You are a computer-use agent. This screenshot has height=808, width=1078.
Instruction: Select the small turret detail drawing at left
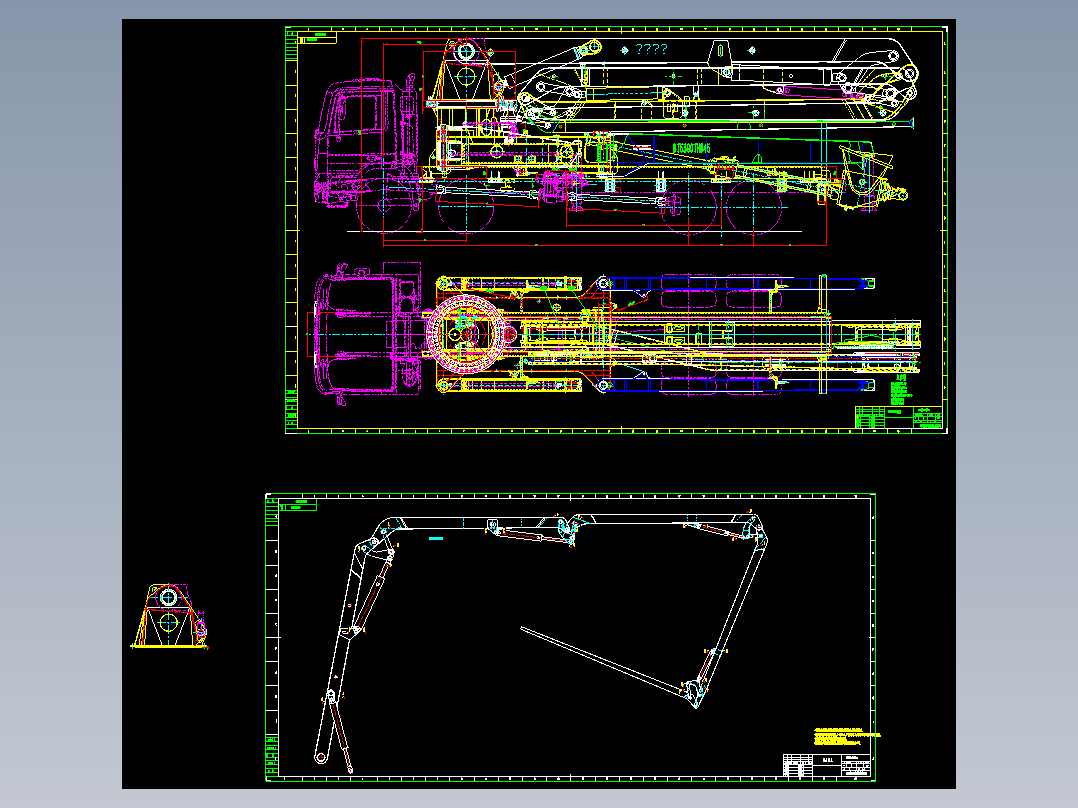click(169, 616)
